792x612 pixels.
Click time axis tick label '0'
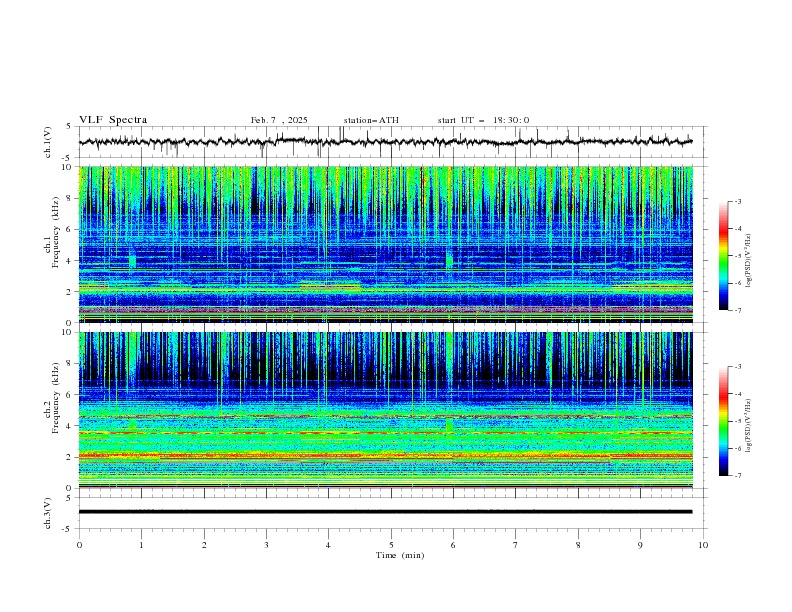(x=79, y=545)
